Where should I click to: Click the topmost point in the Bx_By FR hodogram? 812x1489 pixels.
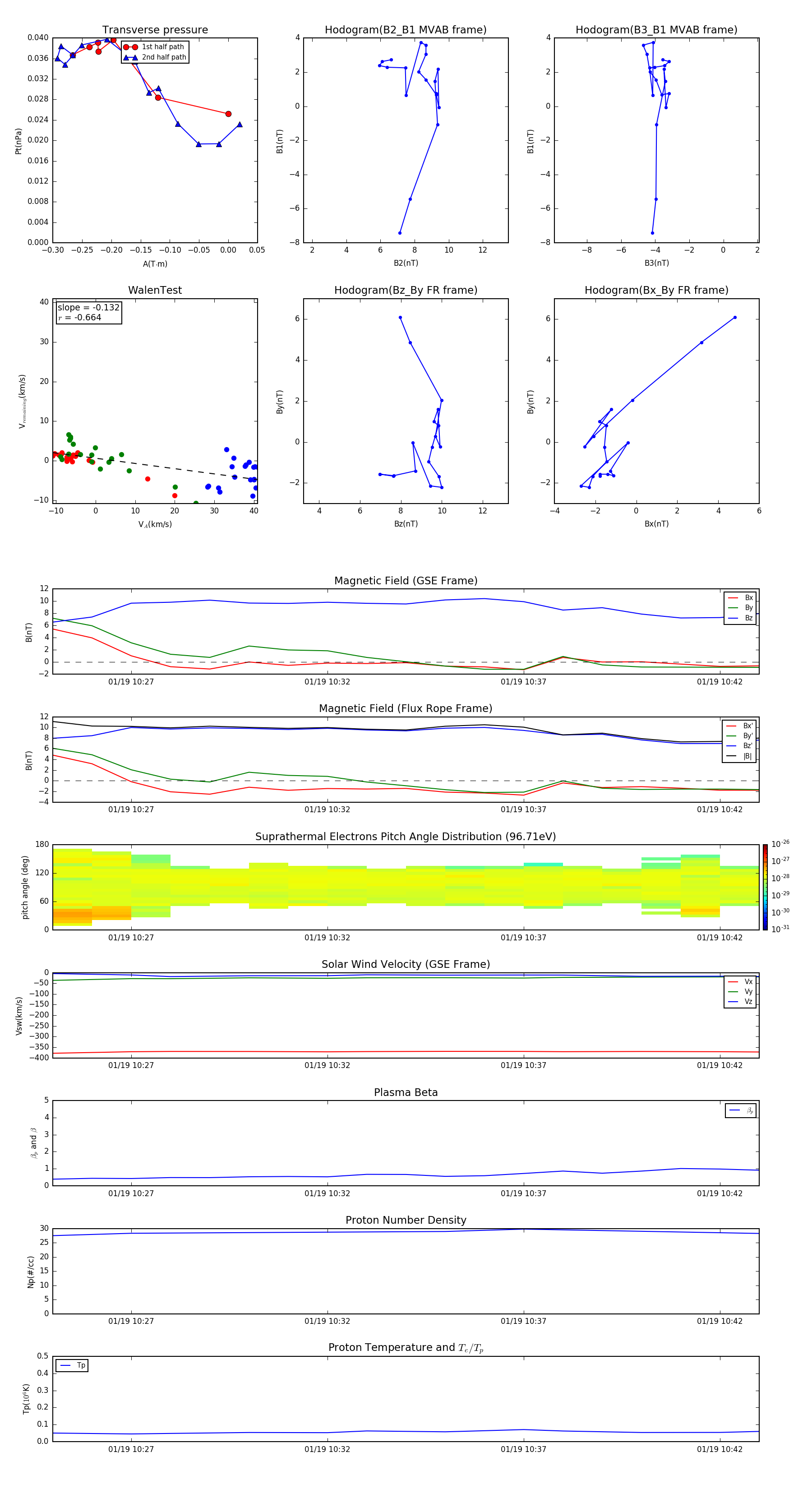(x=734, y=317)
